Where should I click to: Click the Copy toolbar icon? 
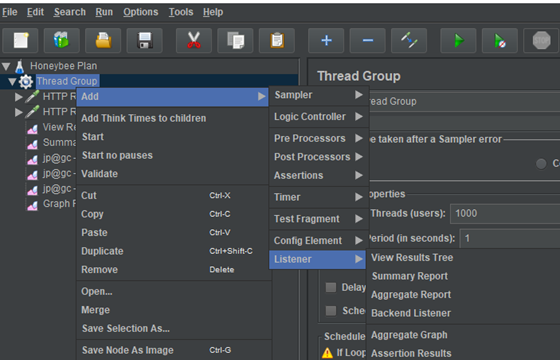tap(235, 40)
